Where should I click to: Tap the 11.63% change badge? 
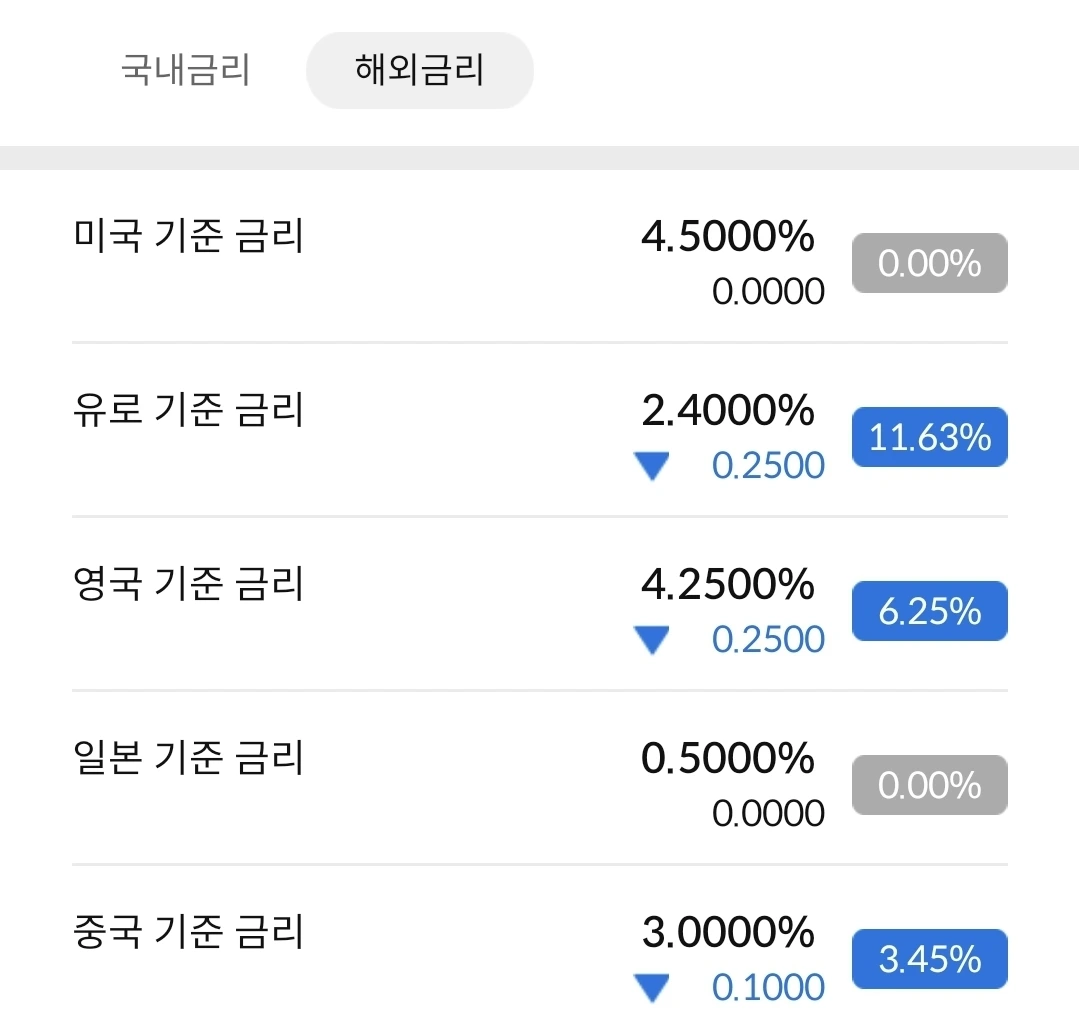pos(929,438)
